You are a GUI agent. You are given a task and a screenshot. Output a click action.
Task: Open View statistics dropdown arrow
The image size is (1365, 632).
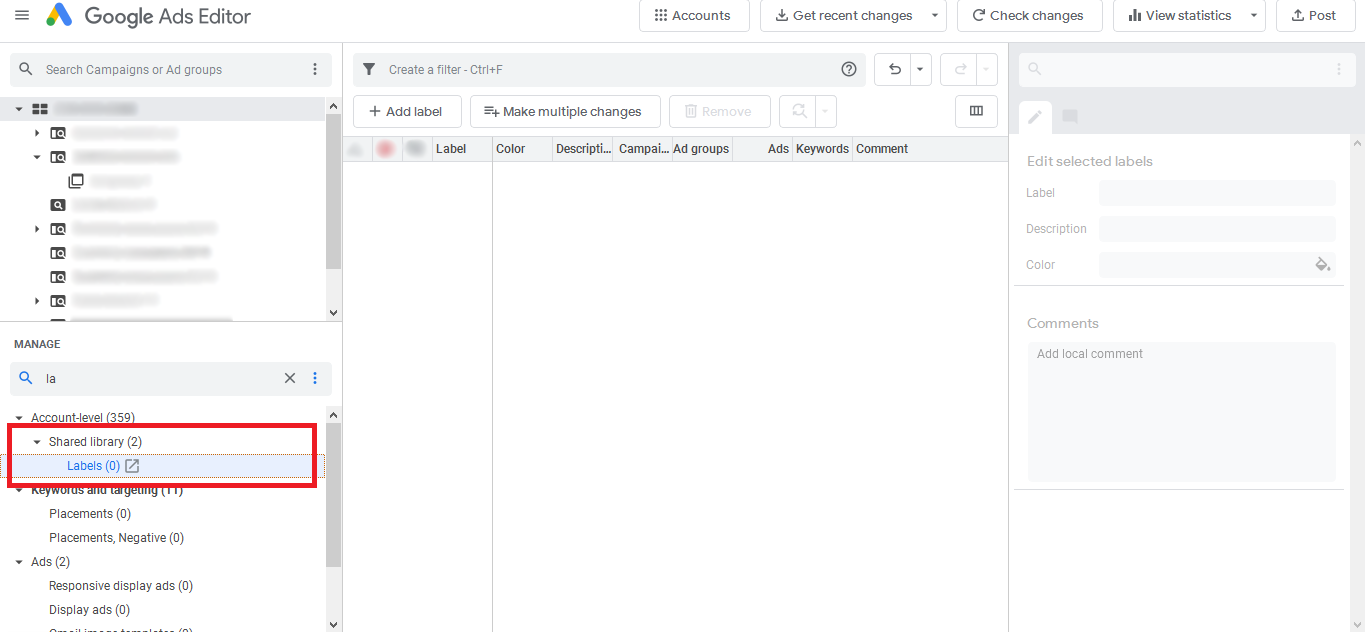[x=1254, y=16]
